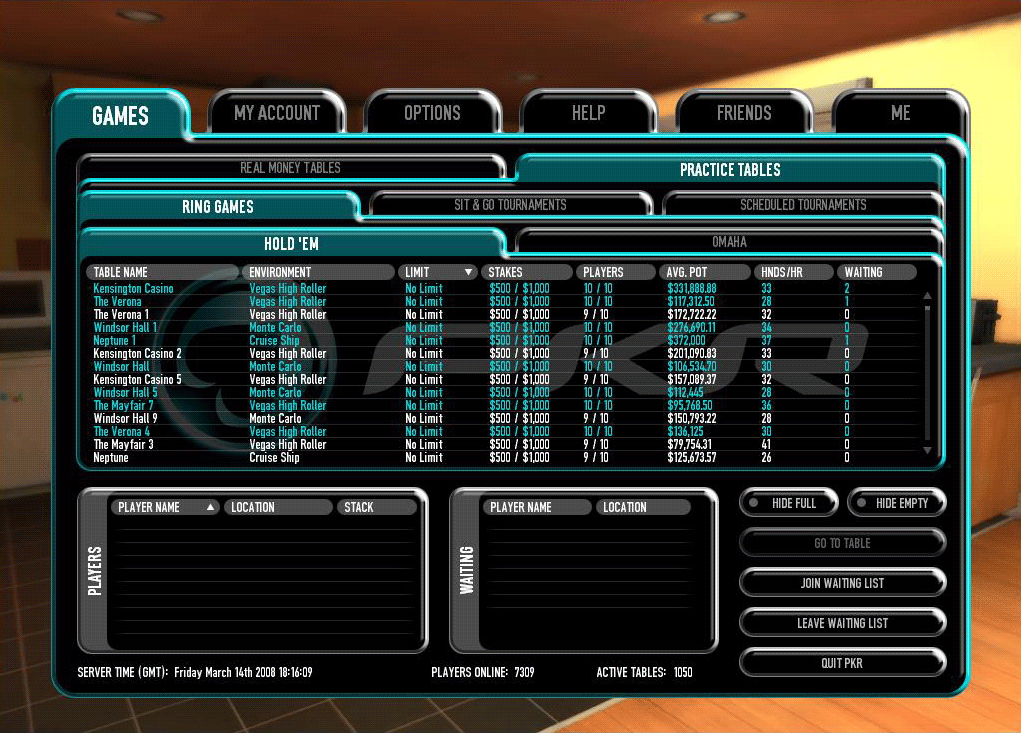Sort tables by the LIMIT column header
This screenshot has width=1021, height=733.
click(x=438, y=272)
